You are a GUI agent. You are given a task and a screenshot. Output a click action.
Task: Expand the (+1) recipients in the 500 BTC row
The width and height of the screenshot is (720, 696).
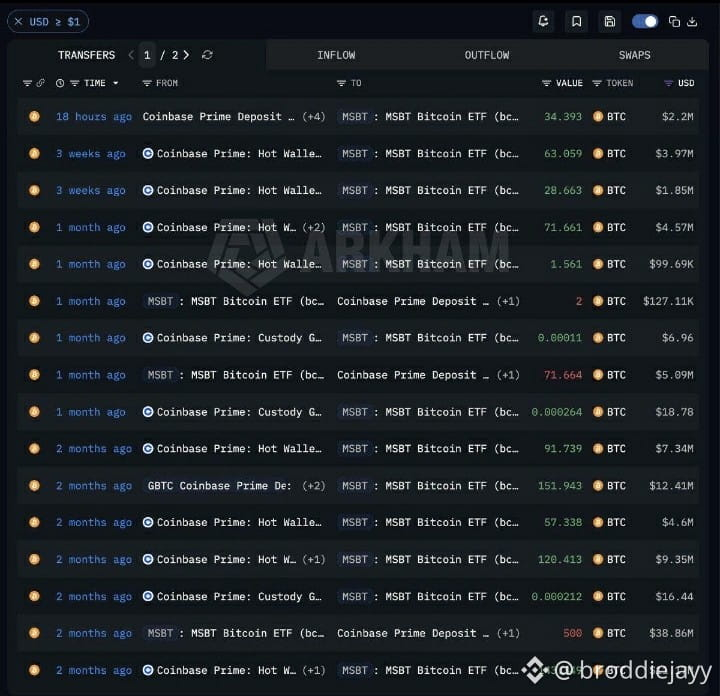click(x=508, y=633)
